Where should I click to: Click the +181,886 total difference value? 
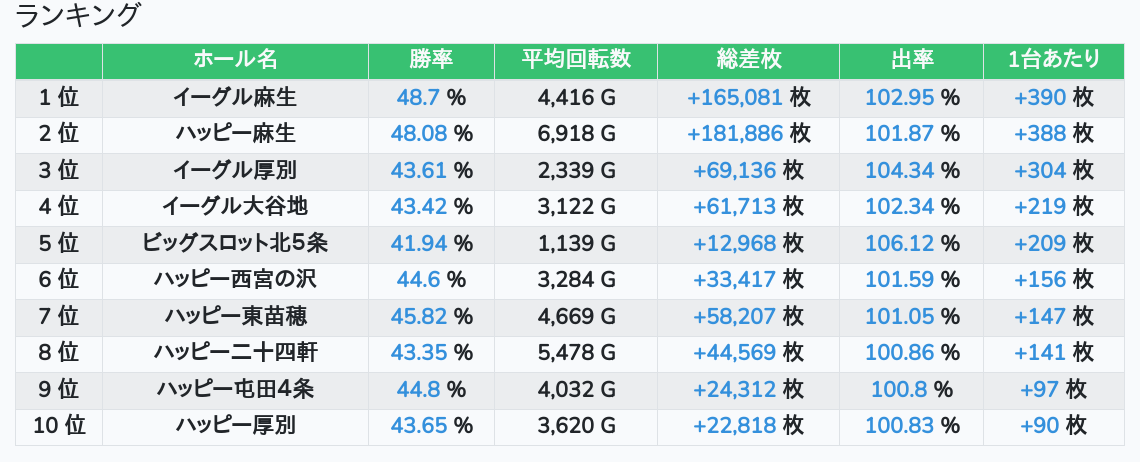point(735,133)
